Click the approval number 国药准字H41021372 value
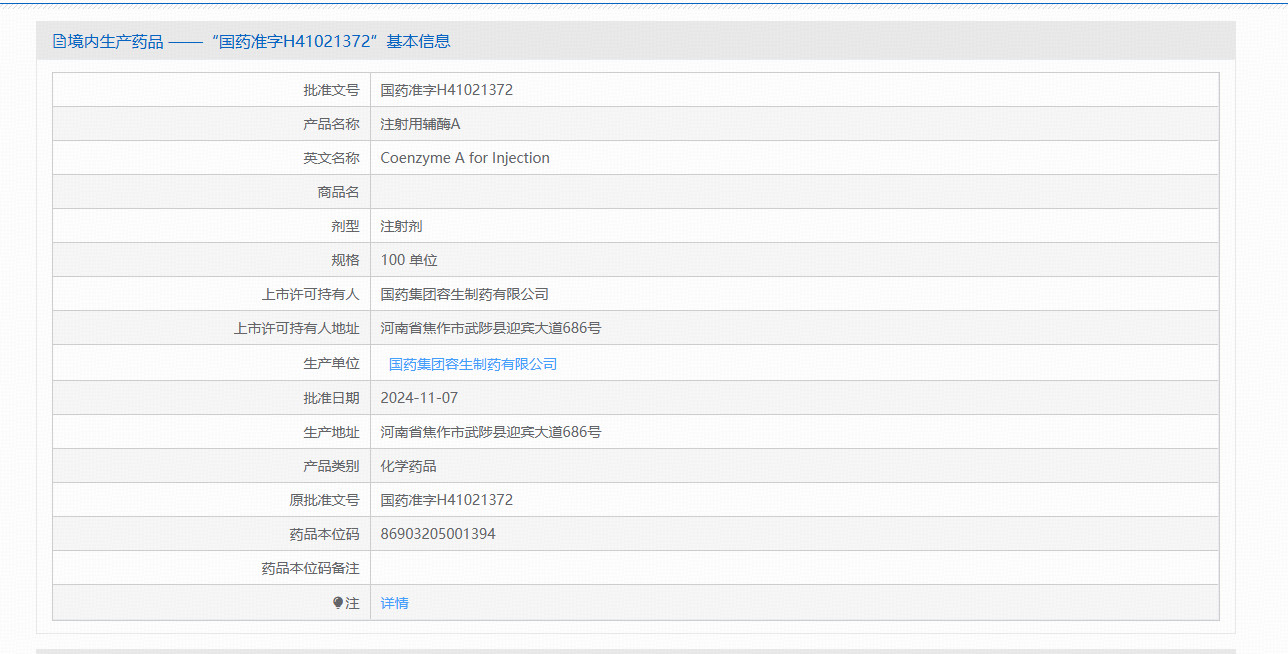The width and height of the screenshot is (1288, 654). tap(446, 89)
